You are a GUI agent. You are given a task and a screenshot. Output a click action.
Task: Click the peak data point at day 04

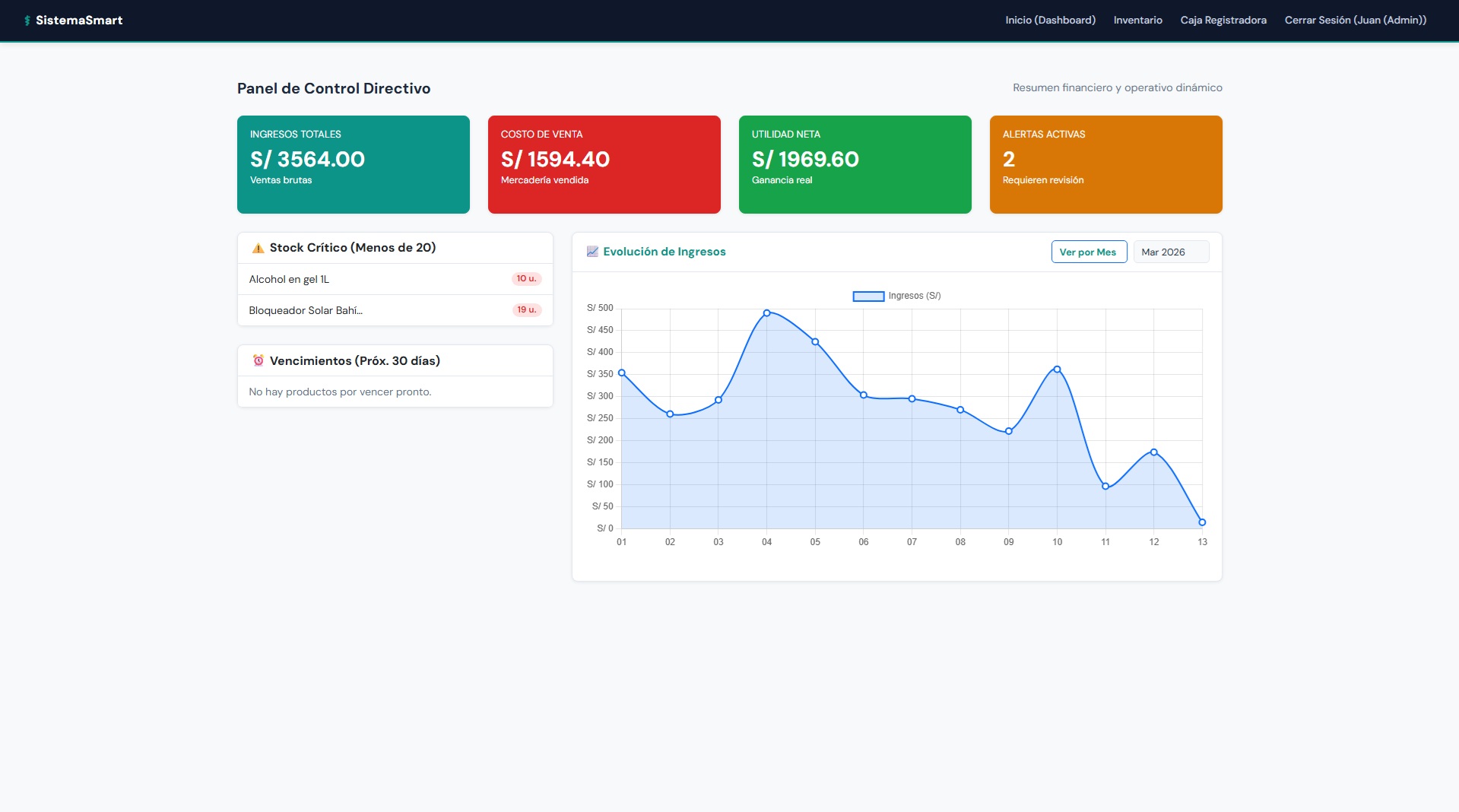pyautogui.click(x=766, y=312)
